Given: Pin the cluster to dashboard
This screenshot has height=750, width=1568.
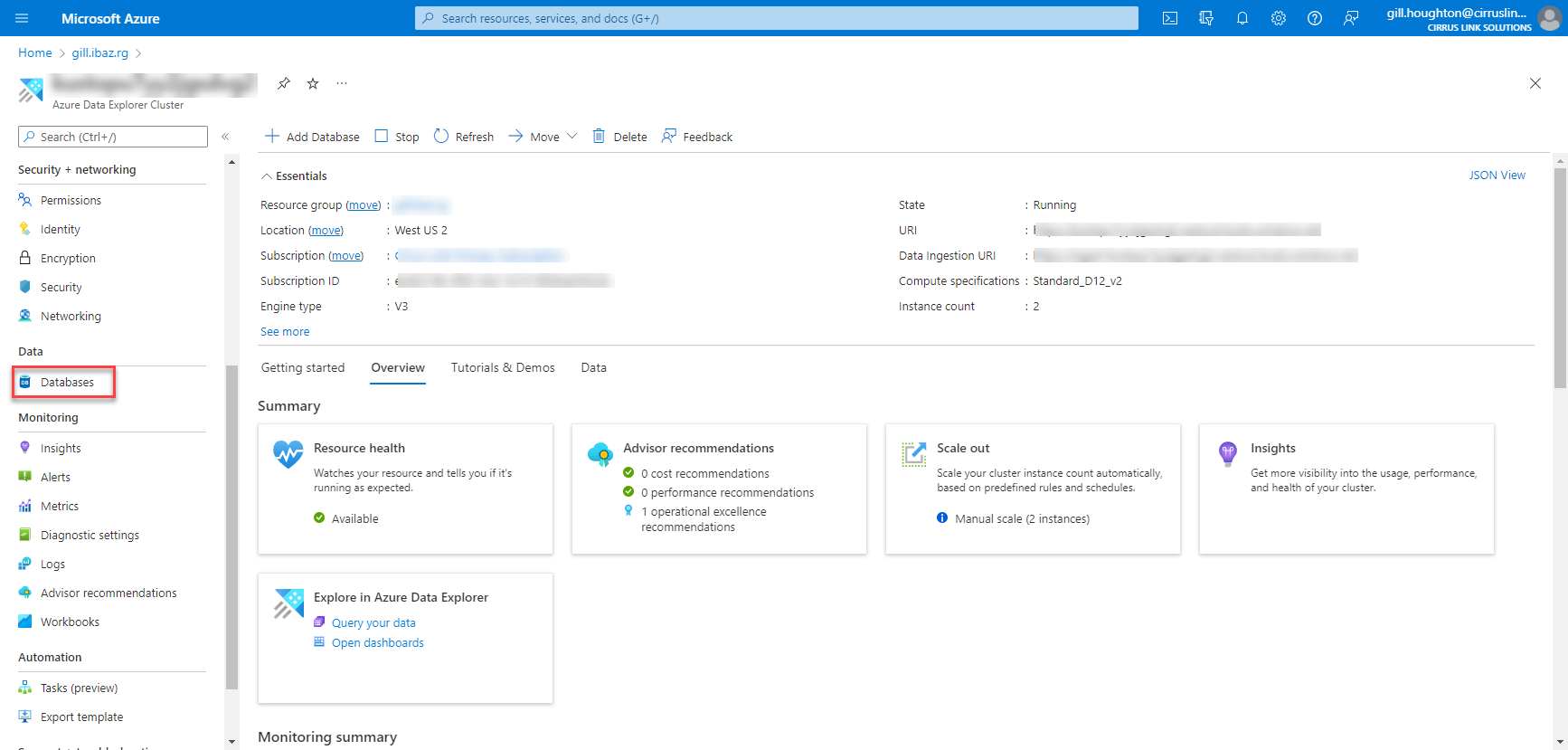Looking at the screenshot, I should click(x=284, y=83).
